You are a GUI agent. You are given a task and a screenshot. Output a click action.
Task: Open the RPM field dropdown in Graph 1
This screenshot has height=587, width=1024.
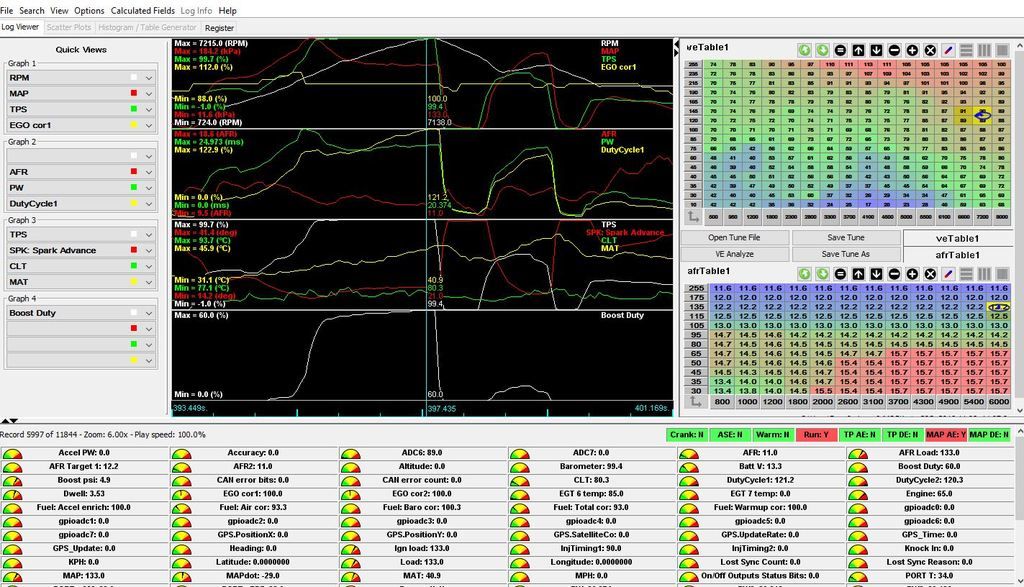[149, 78]
